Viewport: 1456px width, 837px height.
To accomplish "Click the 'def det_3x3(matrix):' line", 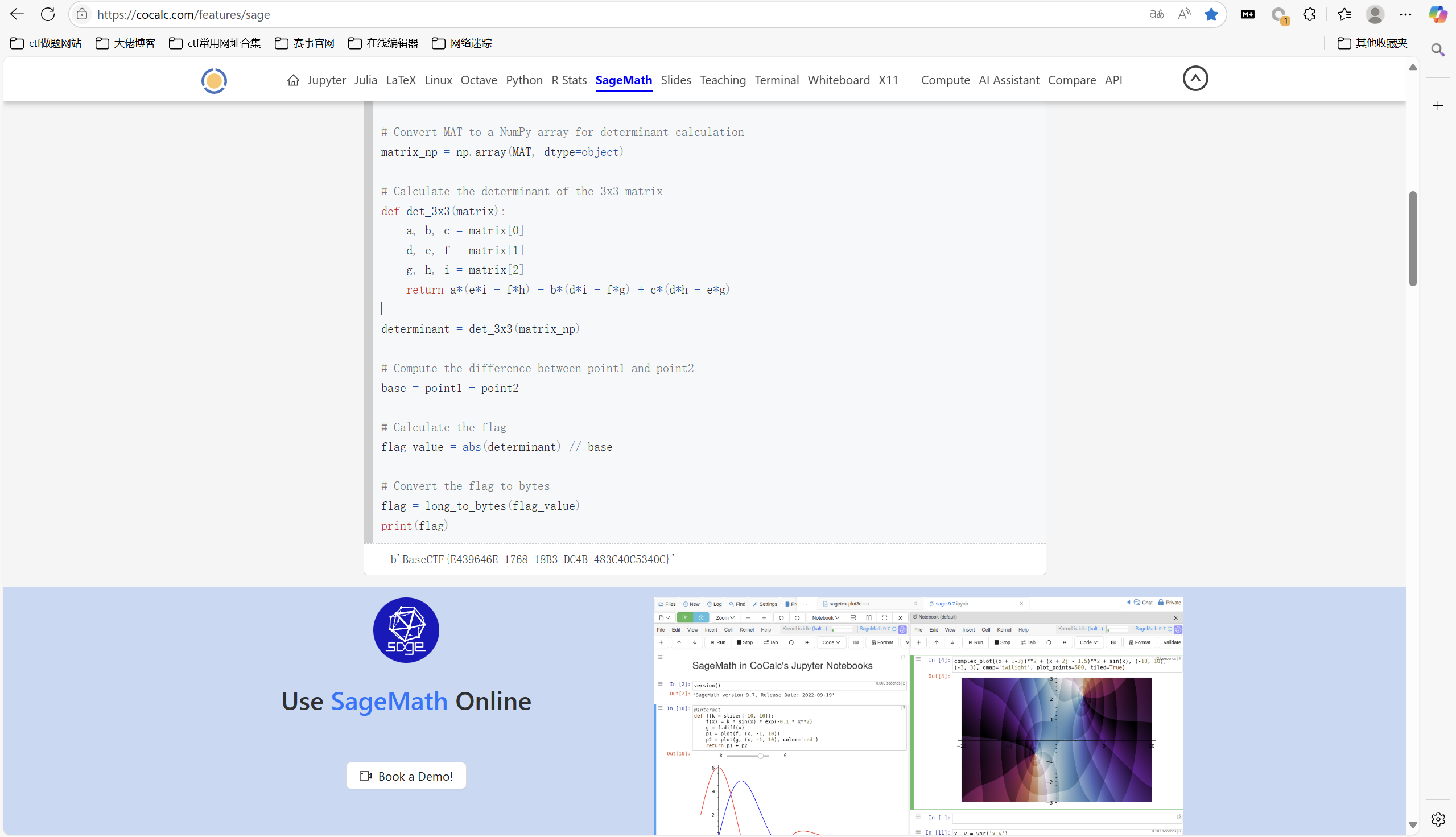I will 443,211.
